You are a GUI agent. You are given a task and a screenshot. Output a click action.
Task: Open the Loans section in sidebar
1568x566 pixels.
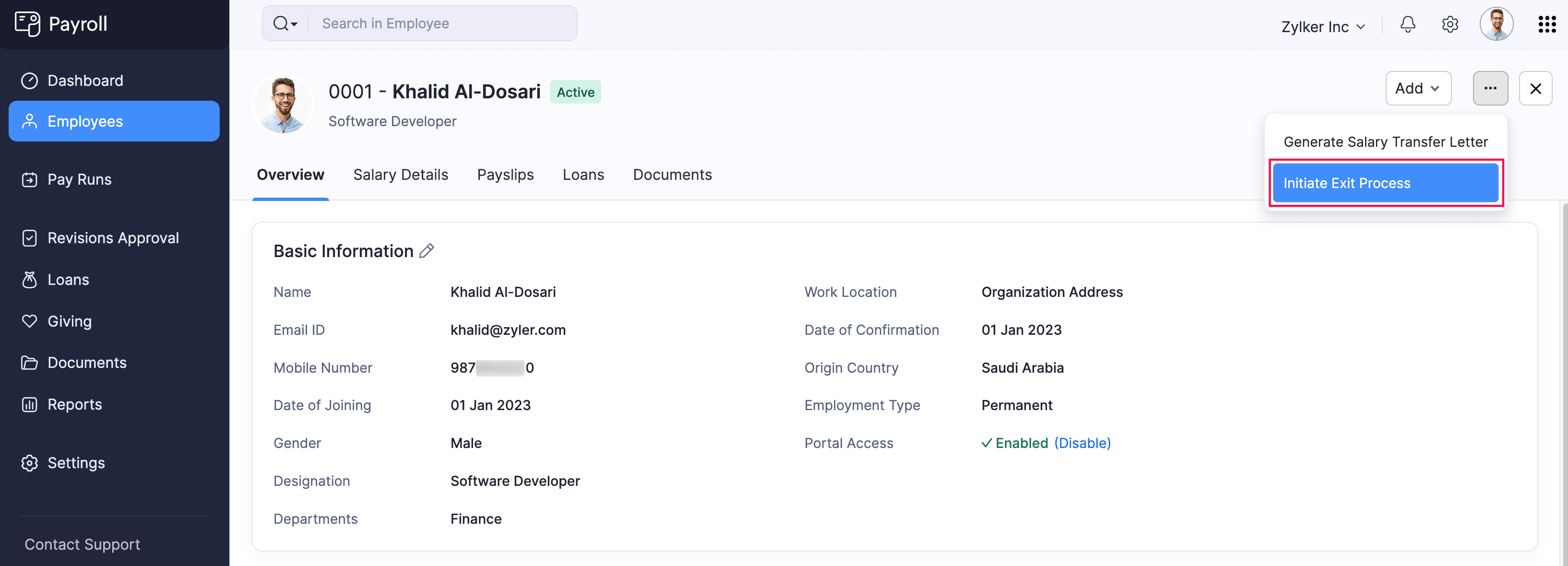(67, 279)
